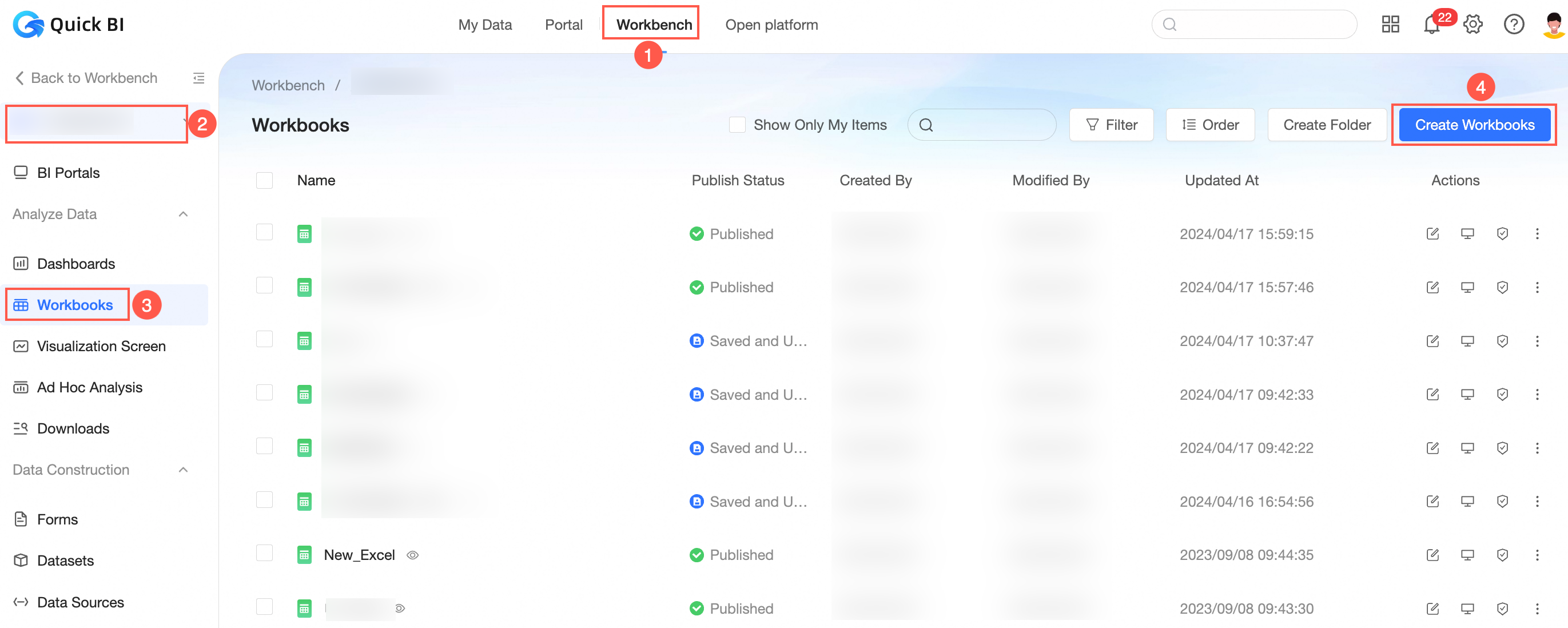Open Data Sources in the sidebar
The image size is (1568, 628).
(x=68, y=602)
